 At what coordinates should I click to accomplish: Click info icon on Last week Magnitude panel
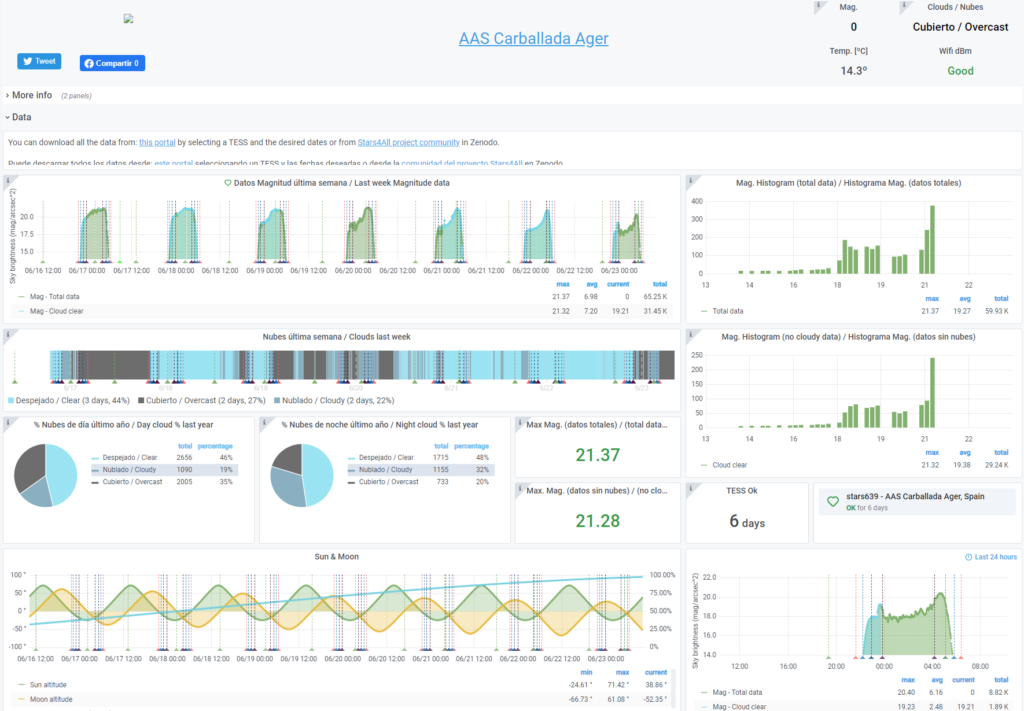9,181
